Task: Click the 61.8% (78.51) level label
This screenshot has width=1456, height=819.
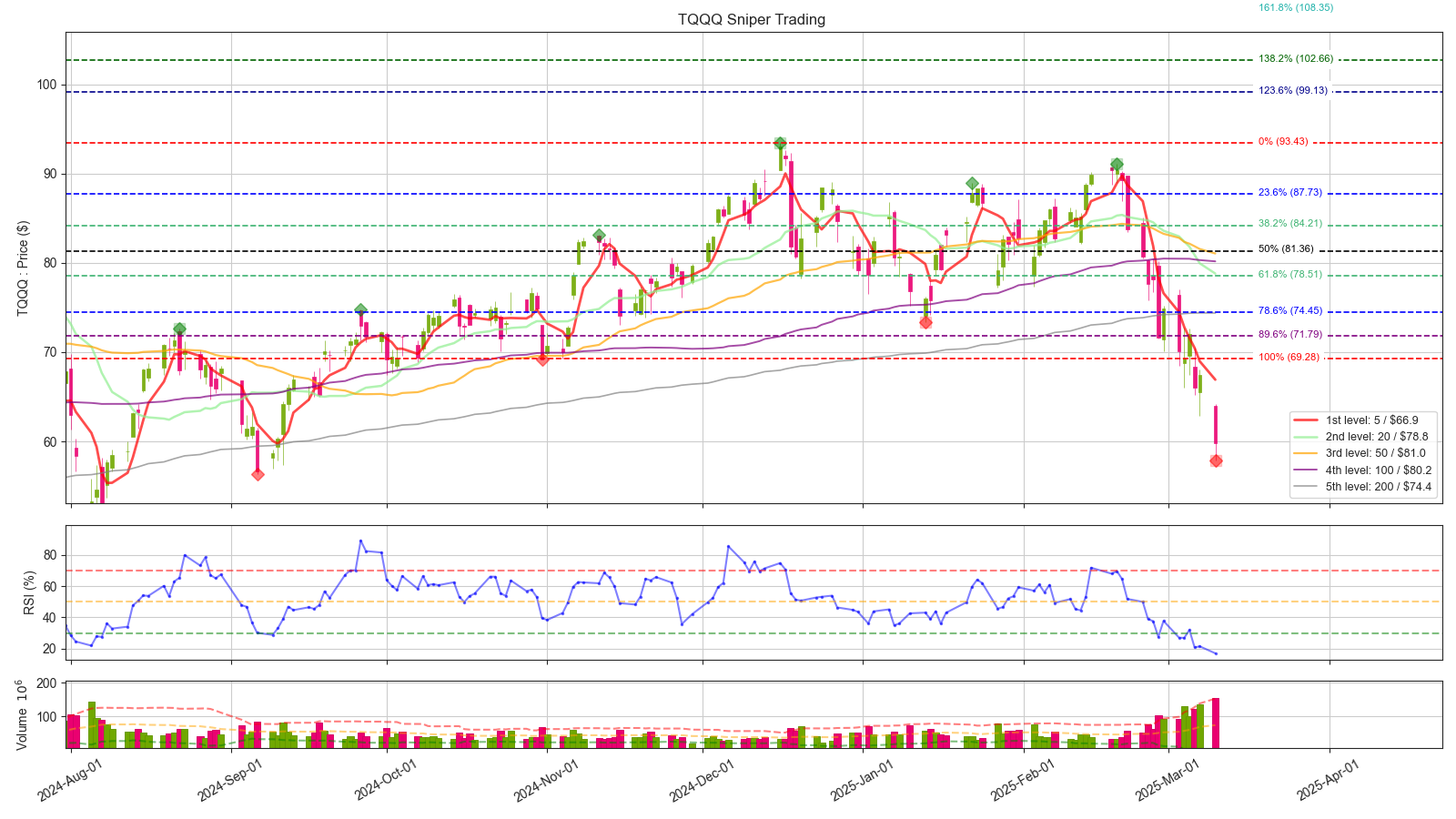Action: 1289,274
